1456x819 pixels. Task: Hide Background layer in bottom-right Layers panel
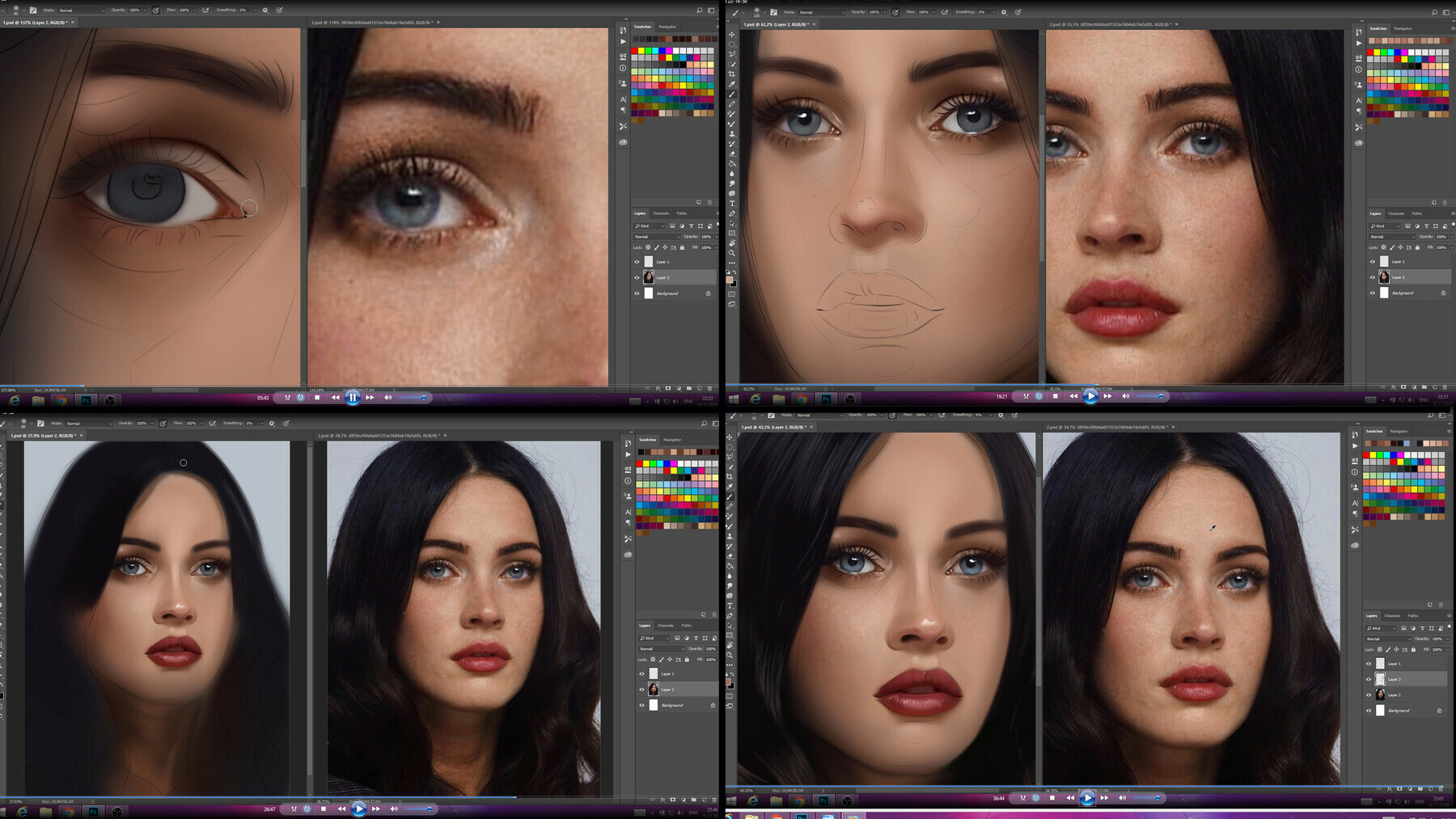pos(1369,711)
